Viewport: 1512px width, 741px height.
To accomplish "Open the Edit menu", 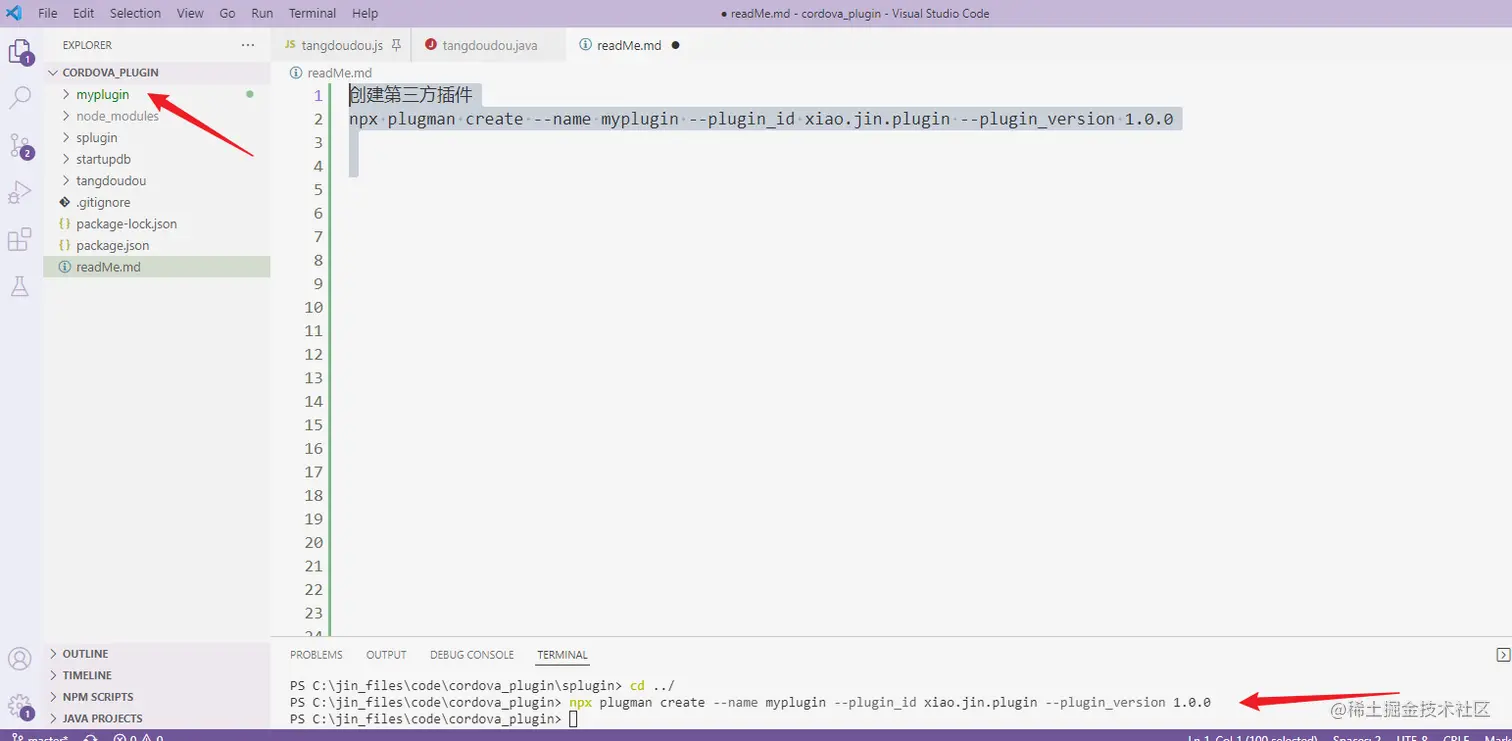I will 84,13.
